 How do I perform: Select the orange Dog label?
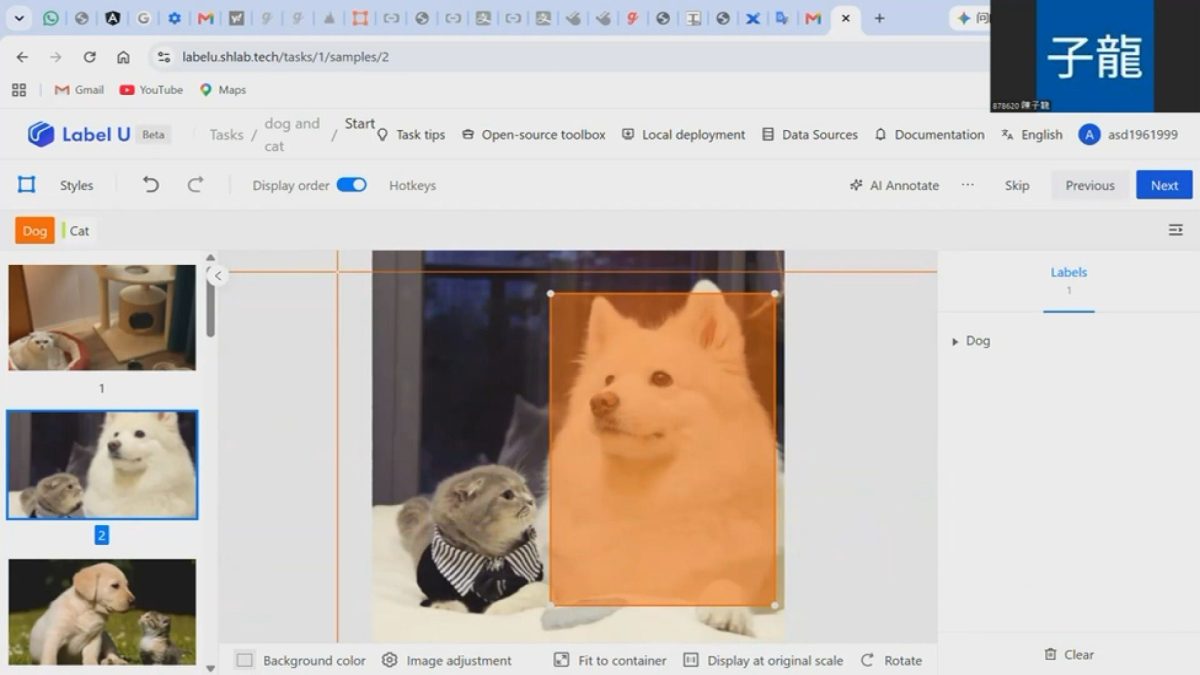(35, 231)
